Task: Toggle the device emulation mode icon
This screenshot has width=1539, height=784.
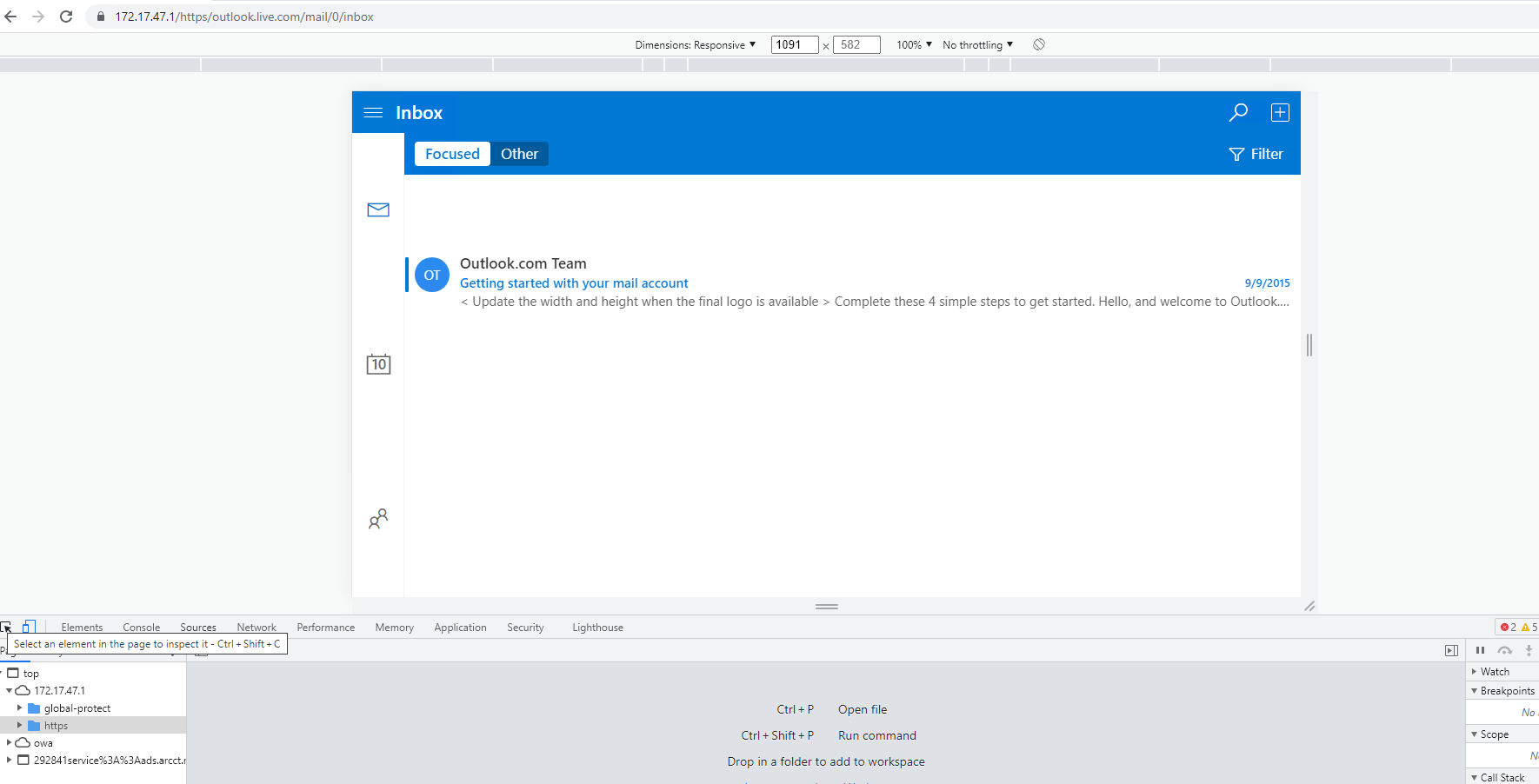Action: pyautogui.click(x=30, y=627)
